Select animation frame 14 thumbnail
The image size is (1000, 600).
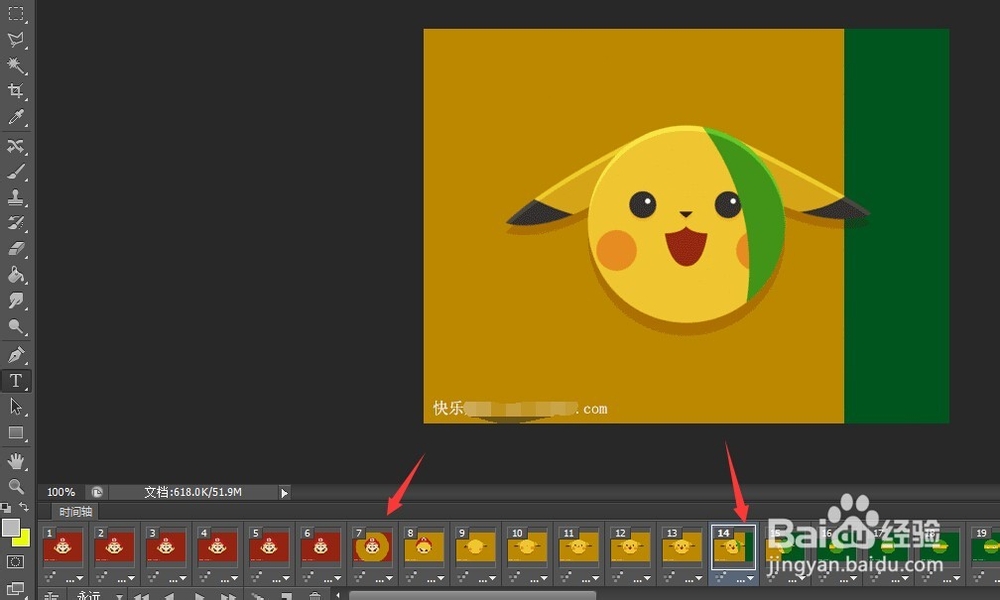point(733,546)
